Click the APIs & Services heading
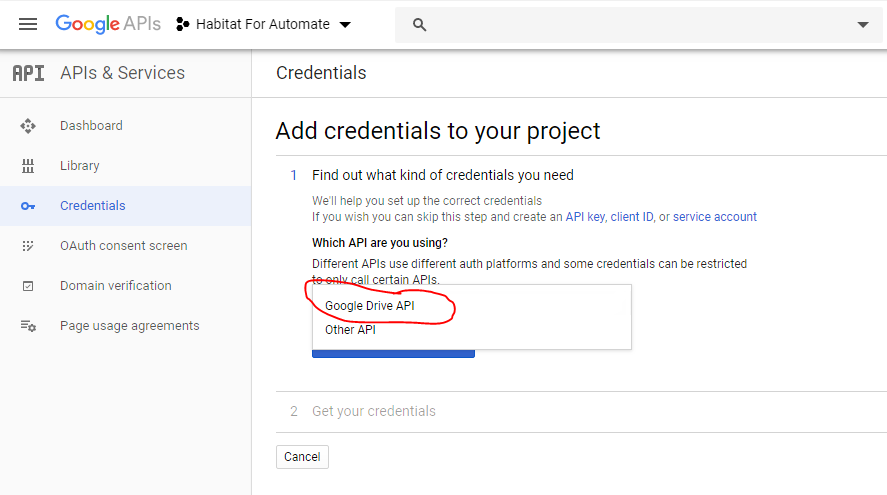 coord(122,73)
